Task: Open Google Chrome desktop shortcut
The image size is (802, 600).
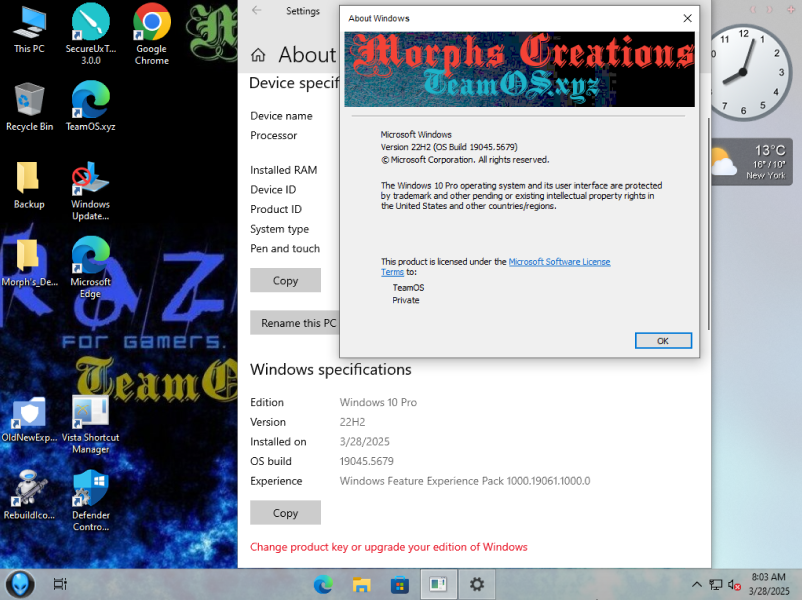Action: click(x=151, y=34)
